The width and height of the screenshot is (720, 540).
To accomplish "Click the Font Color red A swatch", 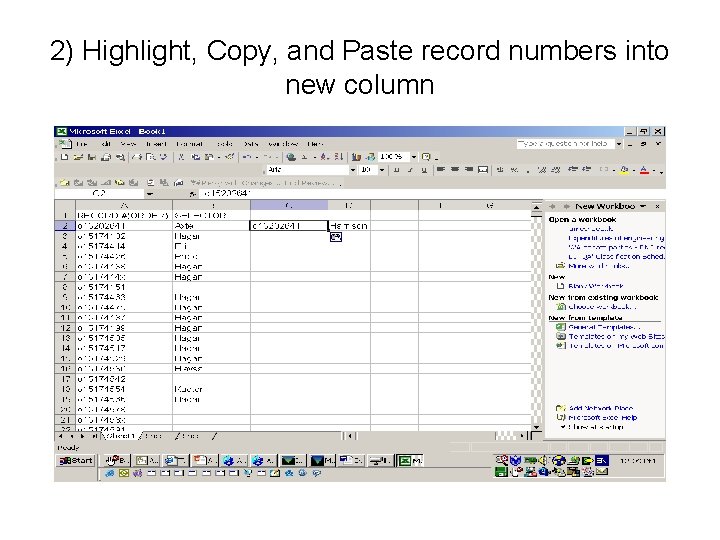I will pos(644,169).
